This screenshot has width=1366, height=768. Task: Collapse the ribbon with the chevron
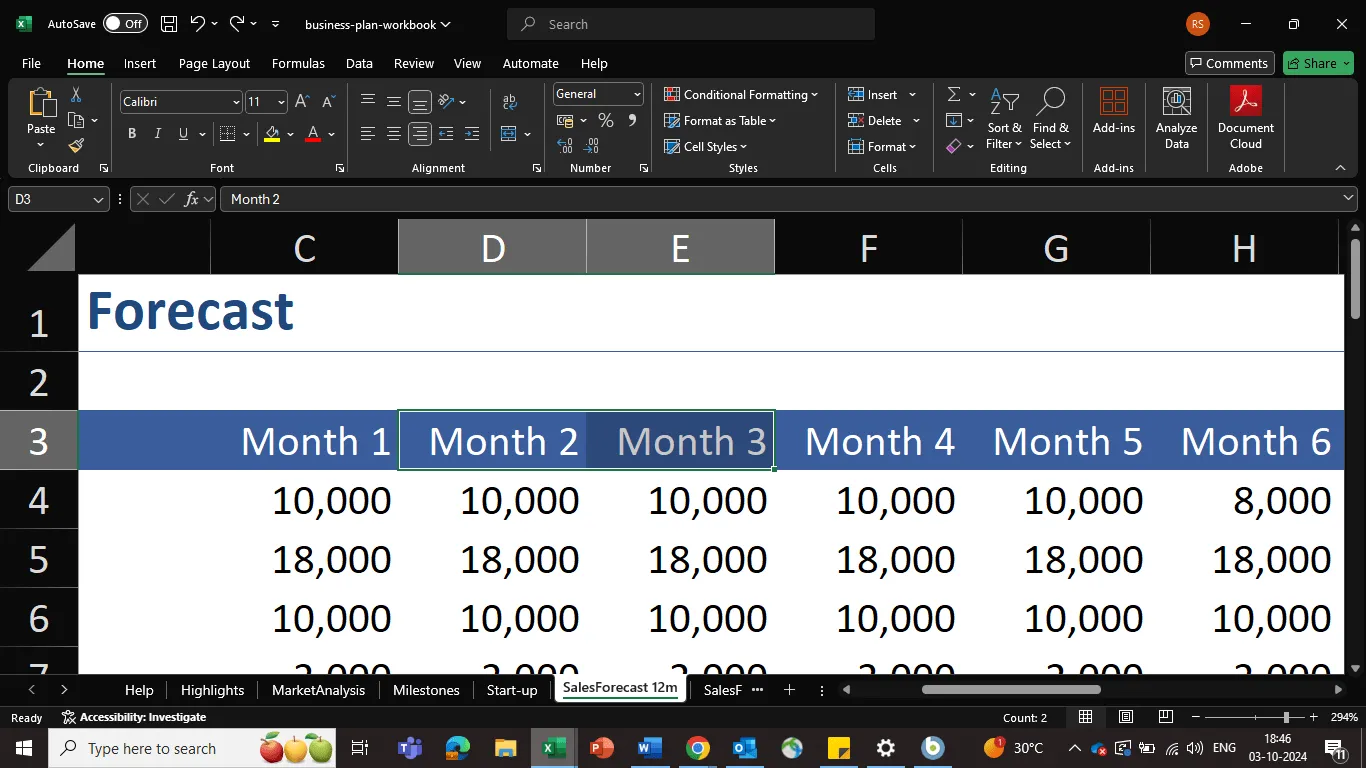pos(1340,168)
